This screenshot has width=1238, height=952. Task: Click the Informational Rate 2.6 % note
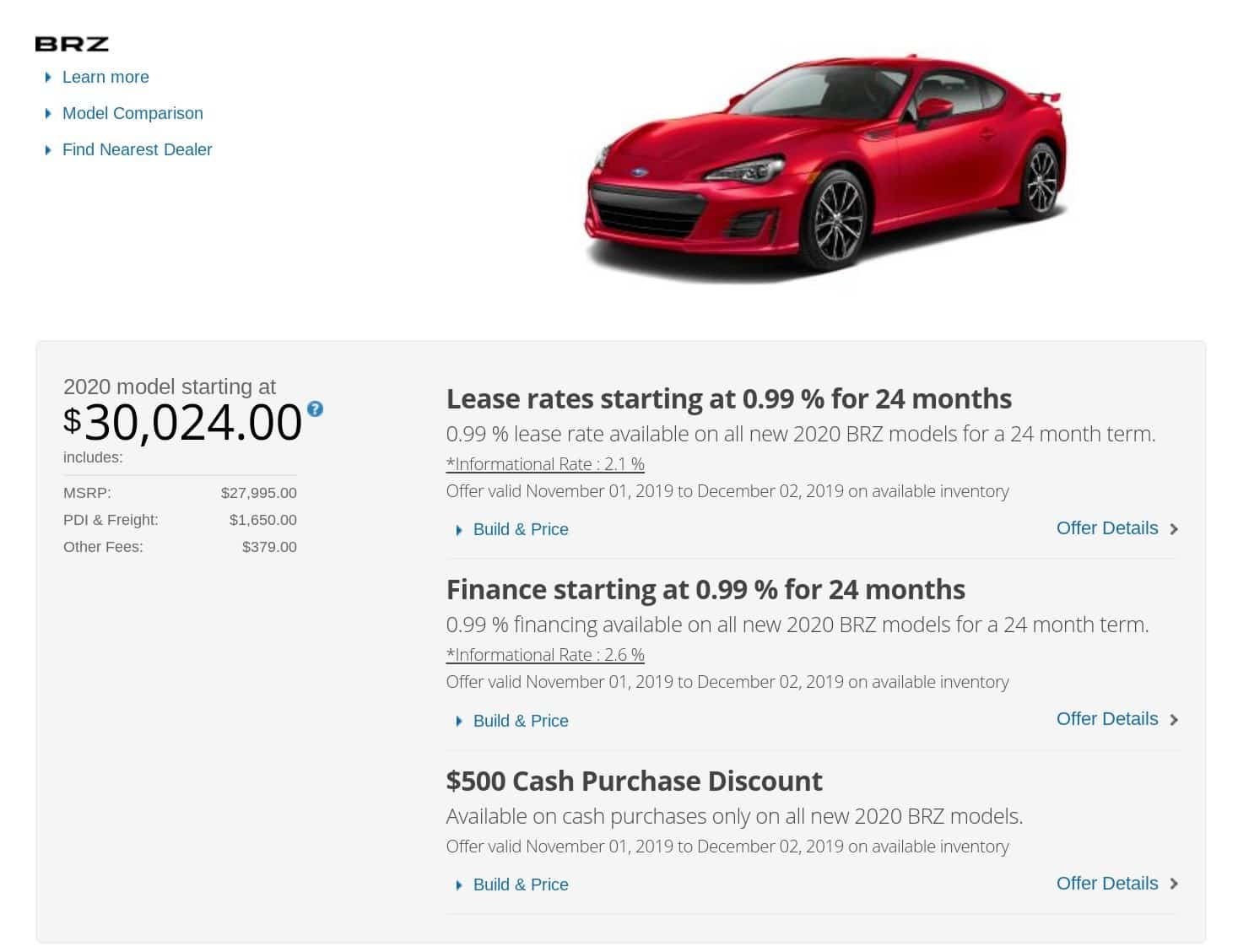pos(545,655)
